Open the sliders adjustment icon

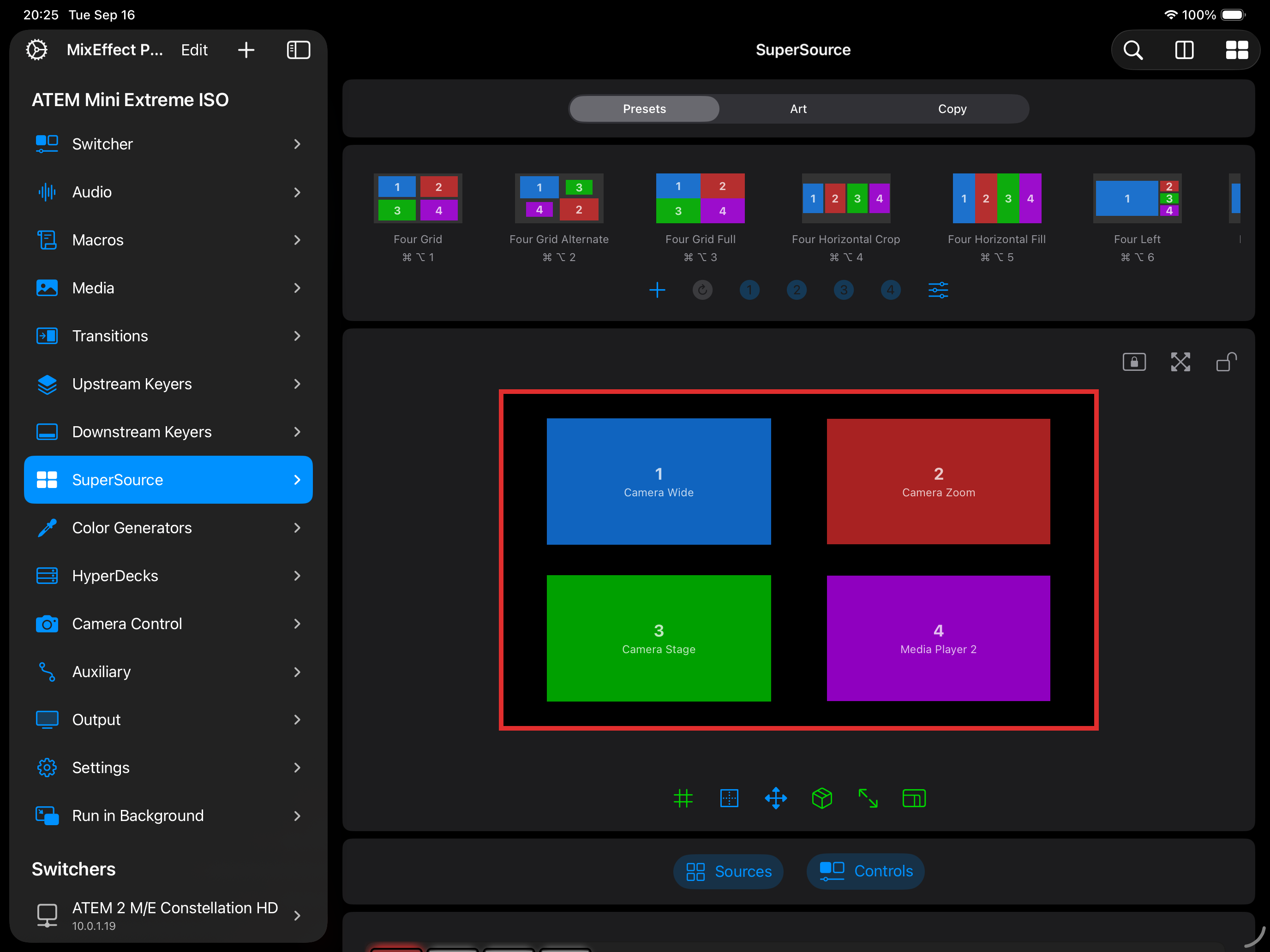pyautogui.click(x=938, y=290)
